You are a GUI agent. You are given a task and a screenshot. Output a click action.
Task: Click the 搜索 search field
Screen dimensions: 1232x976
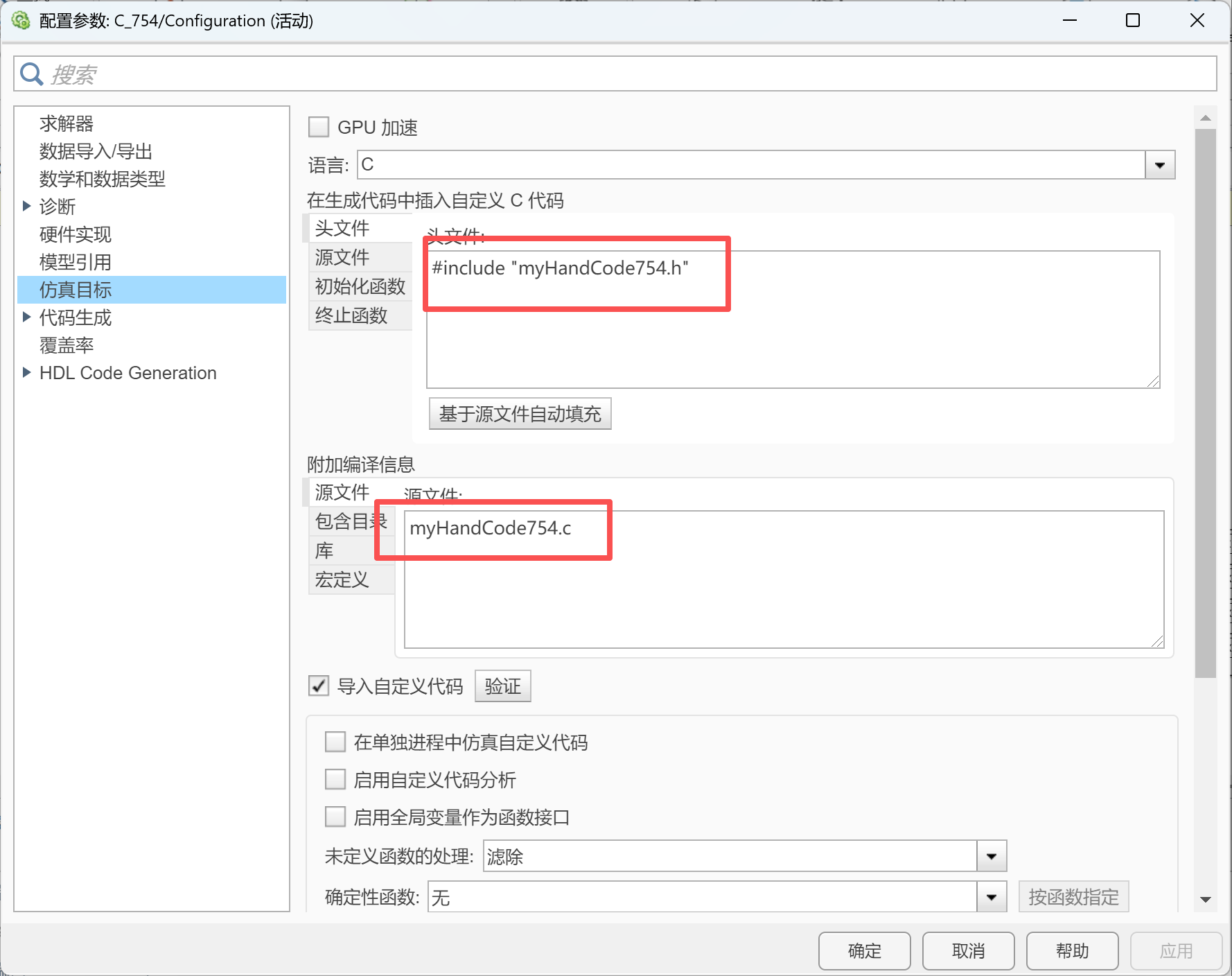tap(615, 73)
